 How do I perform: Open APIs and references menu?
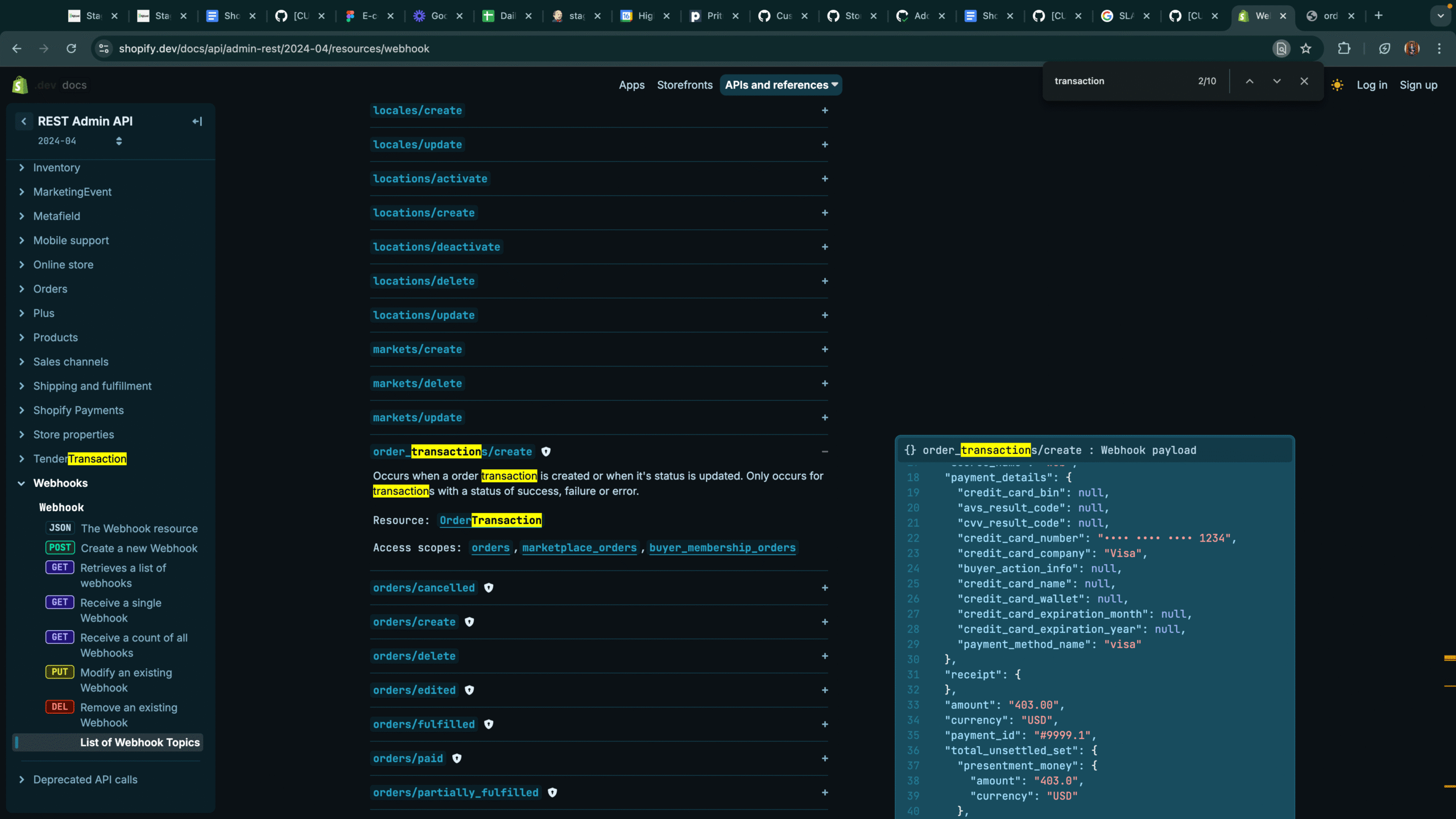tap(781, 85)
